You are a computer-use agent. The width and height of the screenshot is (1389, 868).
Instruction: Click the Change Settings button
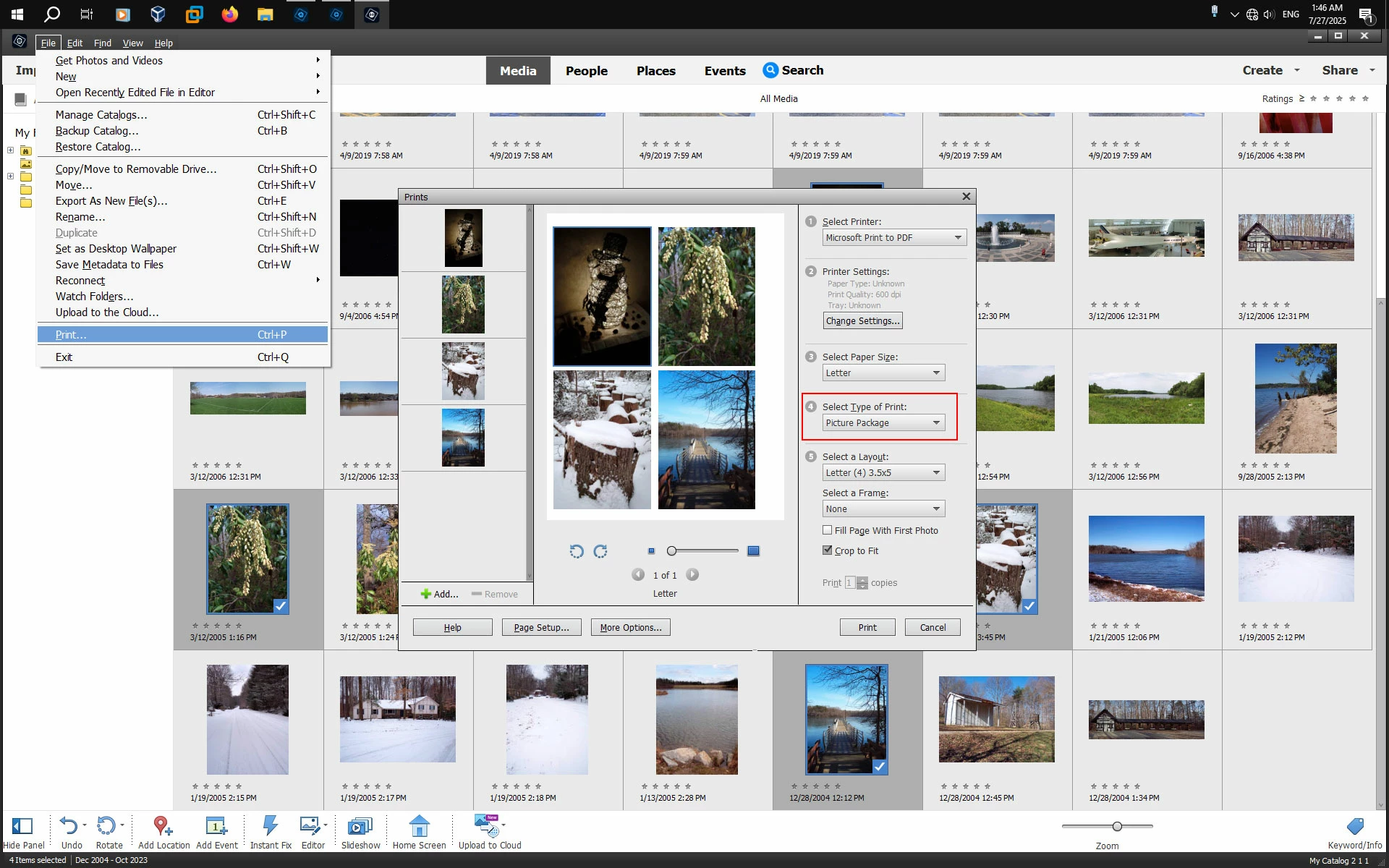(862, 321)
